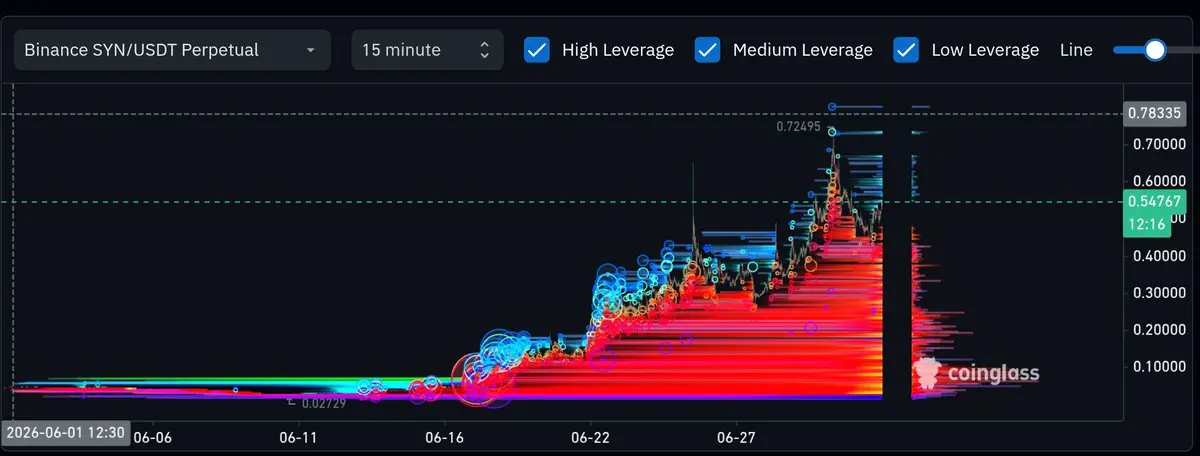Image resolution: width=1200 pixels, height=456 pixels.
Task: Click the 06-06 date label
Action: pos(152,438)
